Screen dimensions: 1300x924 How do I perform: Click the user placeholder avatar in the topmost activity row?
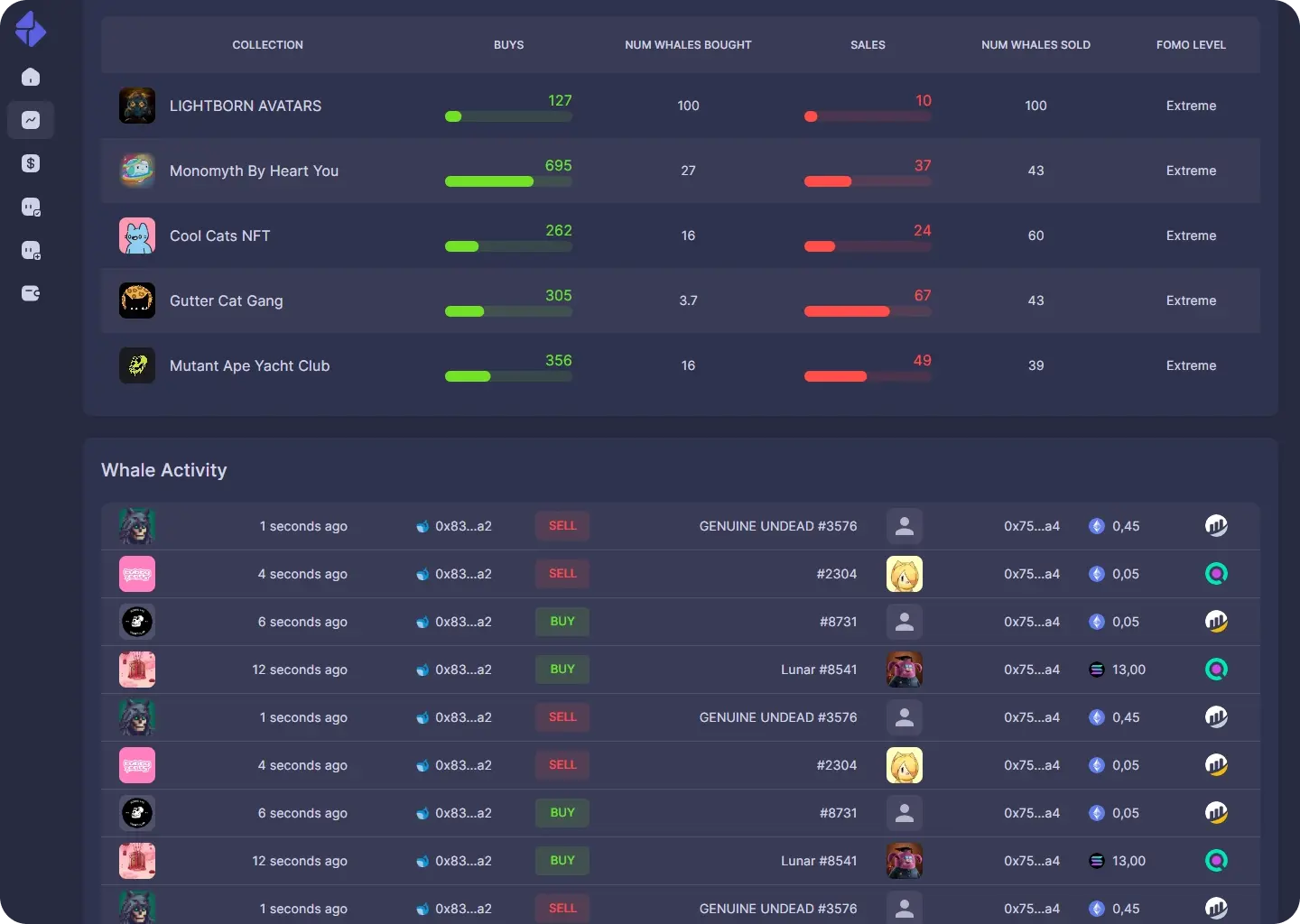pyautogui.click(x=905, y=526)
